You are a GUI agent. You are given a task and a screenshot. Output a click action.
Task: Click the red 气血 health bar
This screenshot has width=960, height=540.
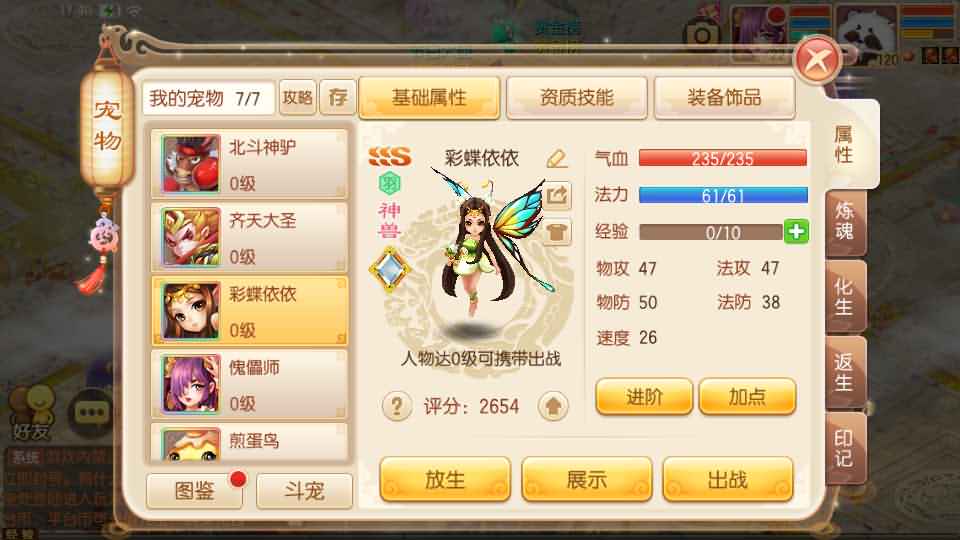pos(722,159)
